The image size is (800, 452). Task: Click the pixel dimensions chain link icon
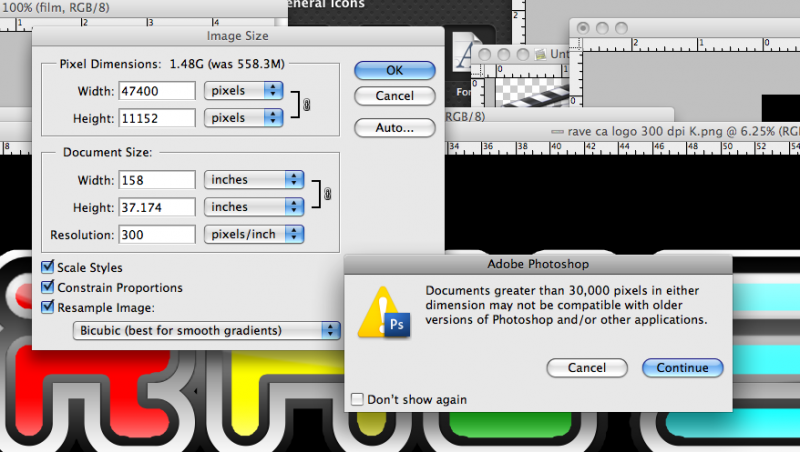coord(307,105)
